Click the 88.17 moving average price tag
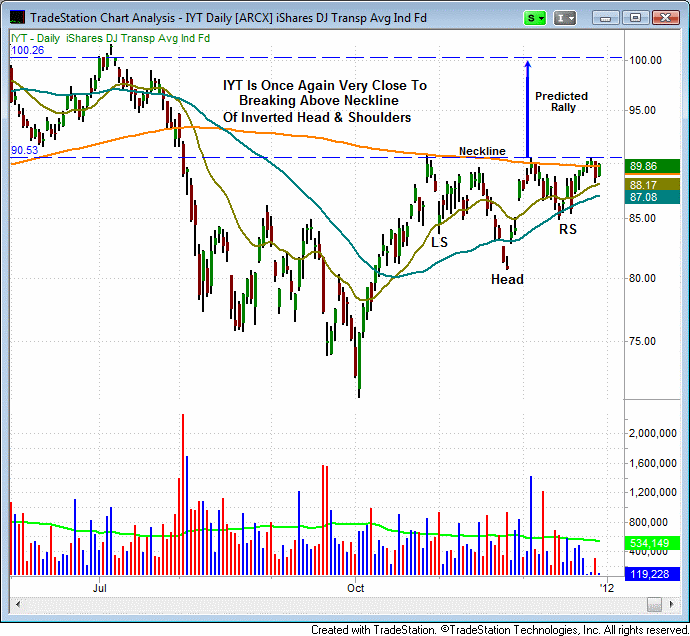 652,185
